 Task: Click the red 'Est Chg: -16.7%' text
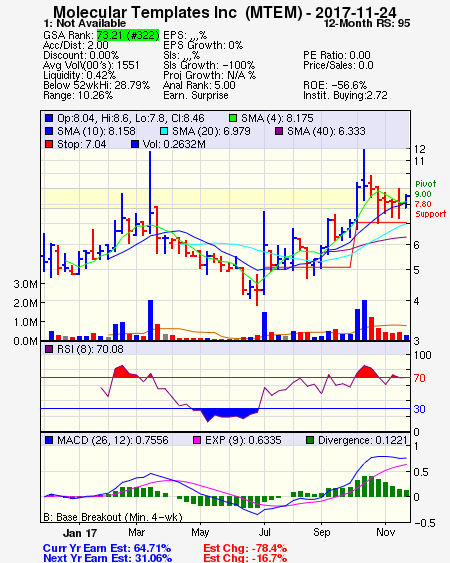click(245, 558)
